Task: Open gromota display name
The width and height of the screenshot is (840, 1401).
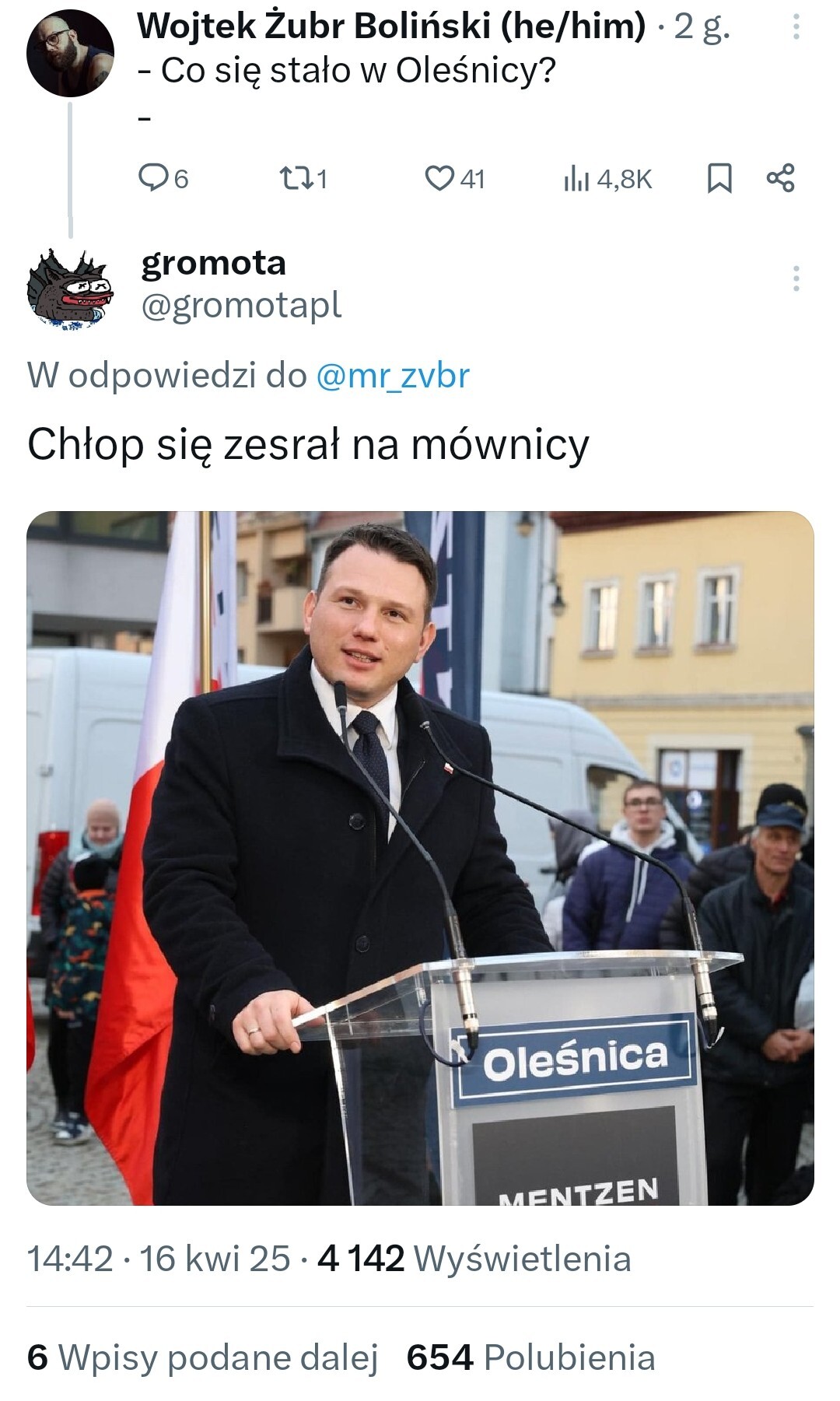Action: pos(214,263)
